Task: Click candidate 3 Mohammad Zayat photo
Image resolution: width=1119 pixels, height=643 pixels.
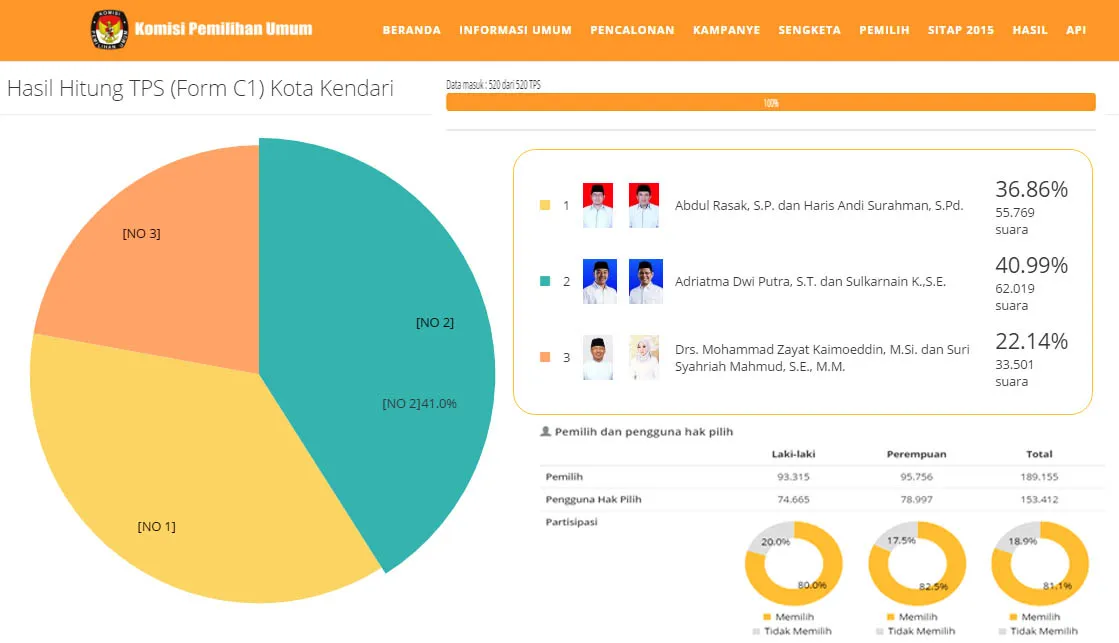Action: 598,357
